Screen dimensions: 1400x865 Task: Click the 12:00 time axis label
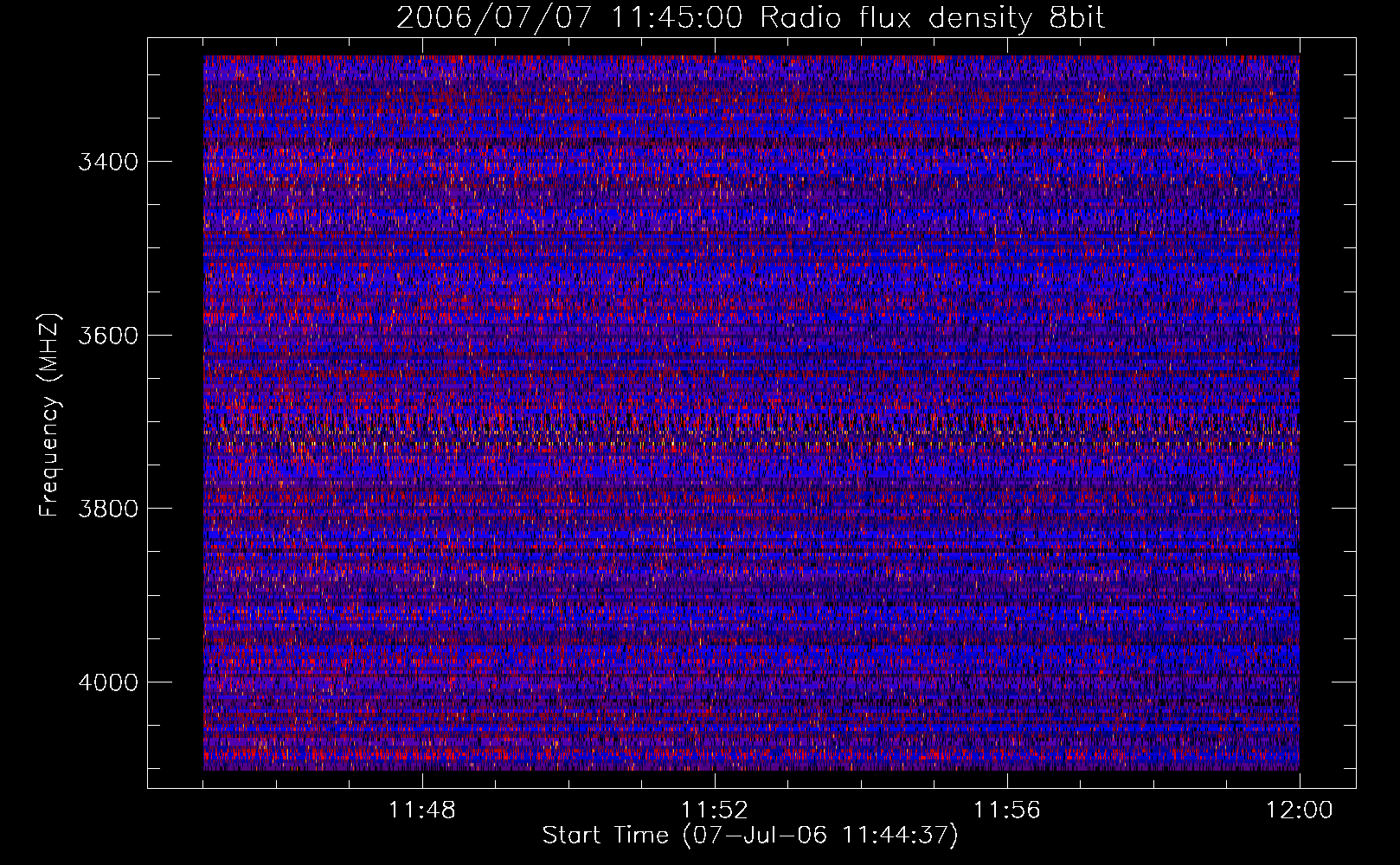click(x=1300, y=811)
